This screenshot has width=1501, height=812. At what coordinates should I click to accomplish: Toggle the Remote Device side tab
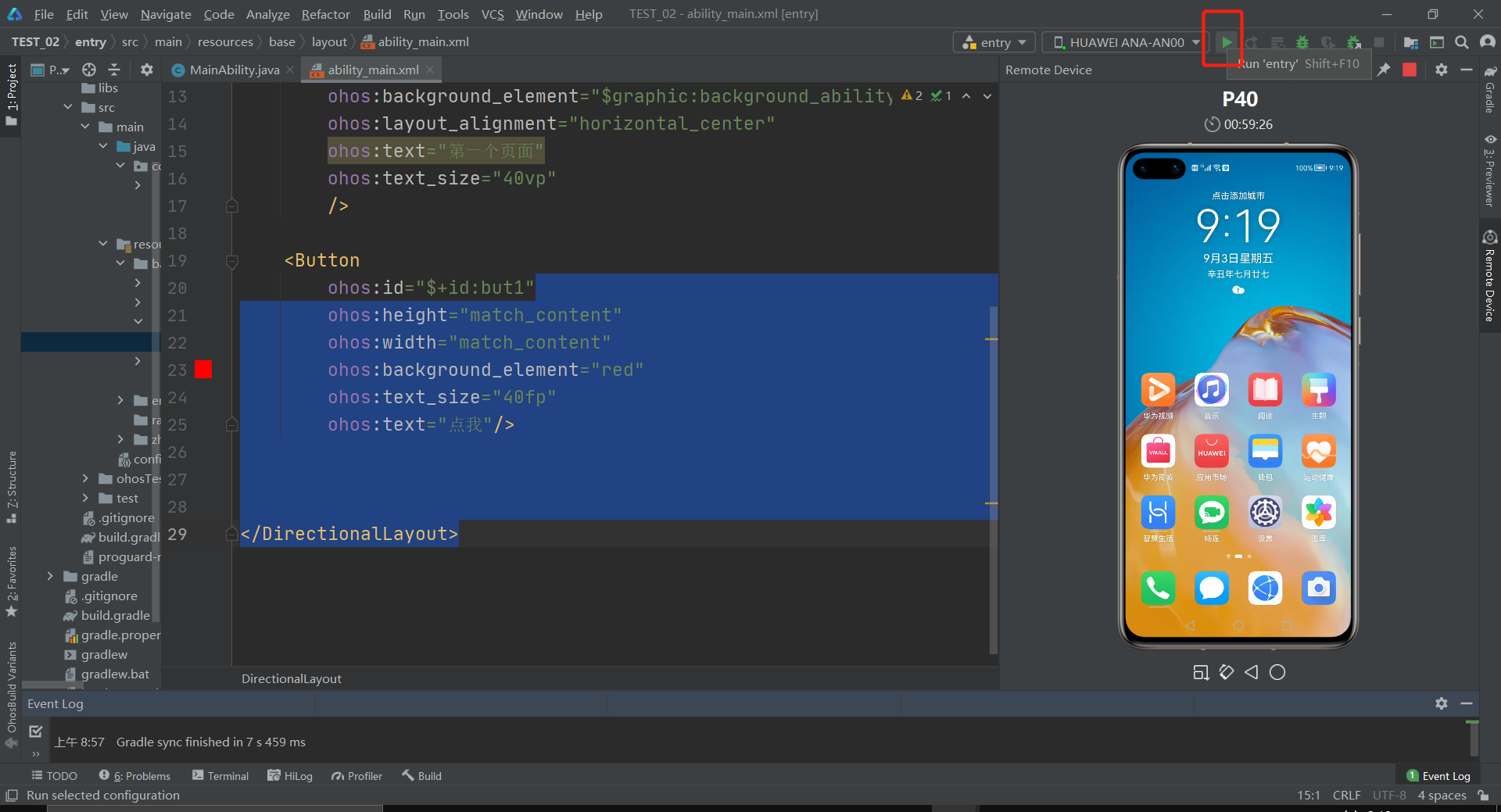[1490, 277]
